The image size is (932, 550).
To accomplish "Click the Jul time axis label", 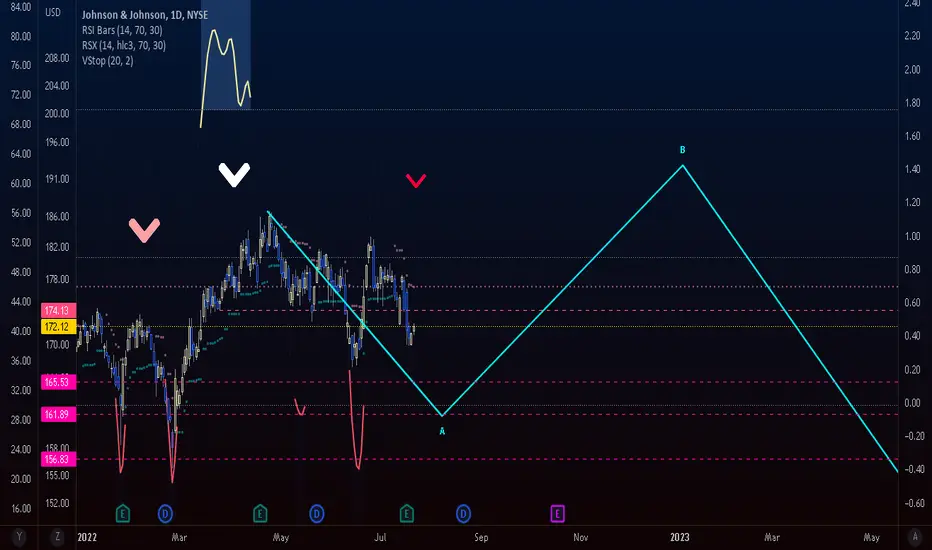I will coord(380,537).
